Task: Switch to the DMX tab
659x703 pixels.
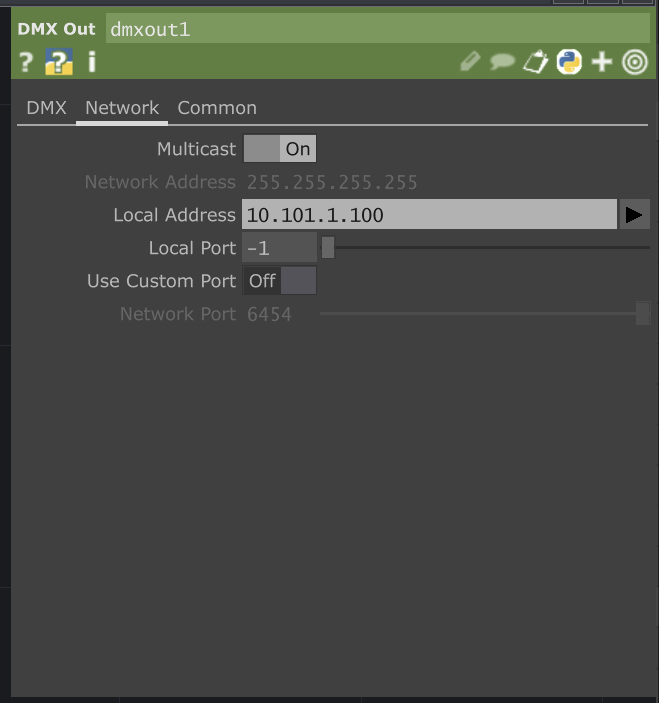Action: [46, 108]
